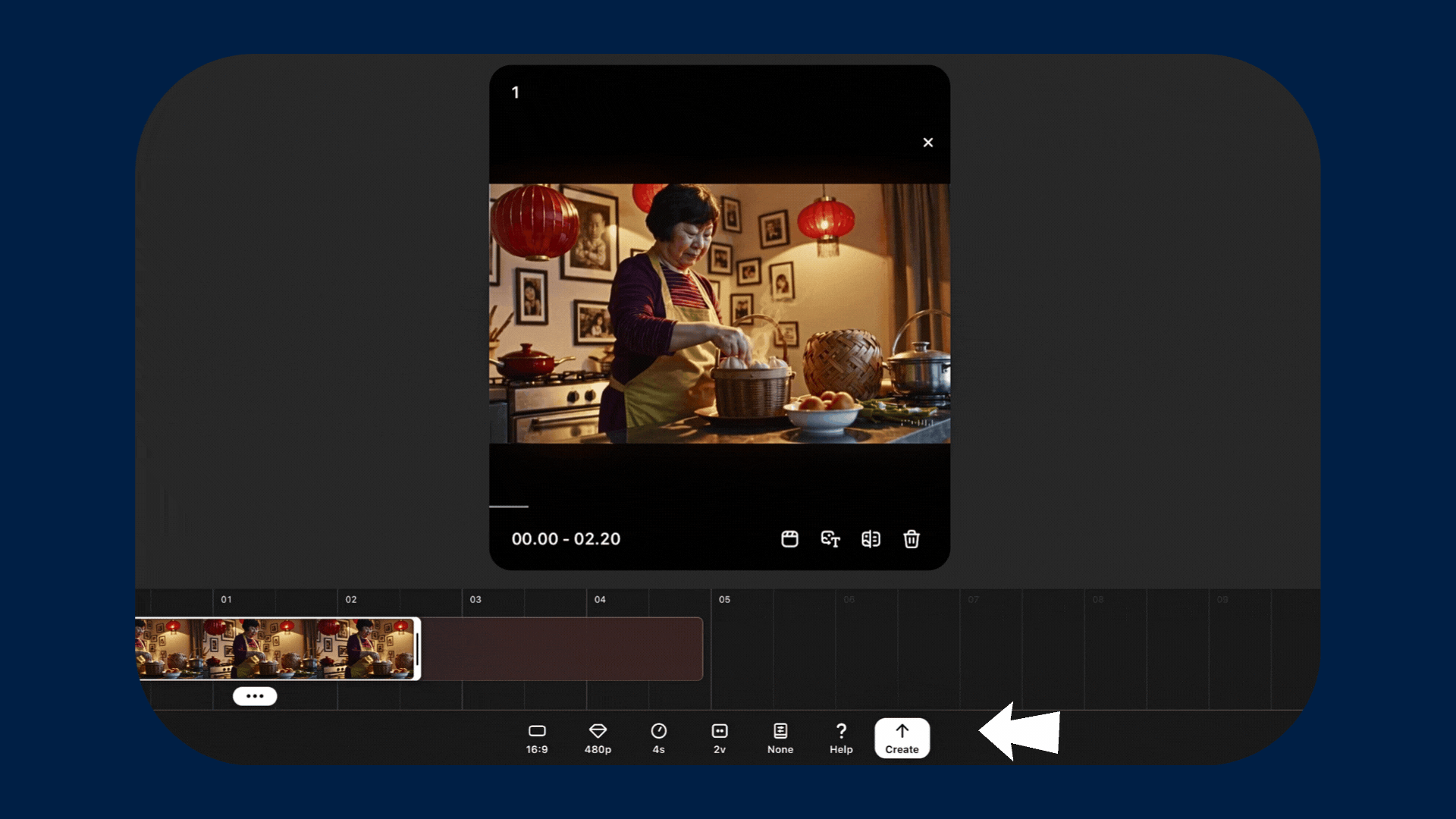Click the 16:9 aspect ratio icon
This screenshot has height=819, width=1456.
538,738
